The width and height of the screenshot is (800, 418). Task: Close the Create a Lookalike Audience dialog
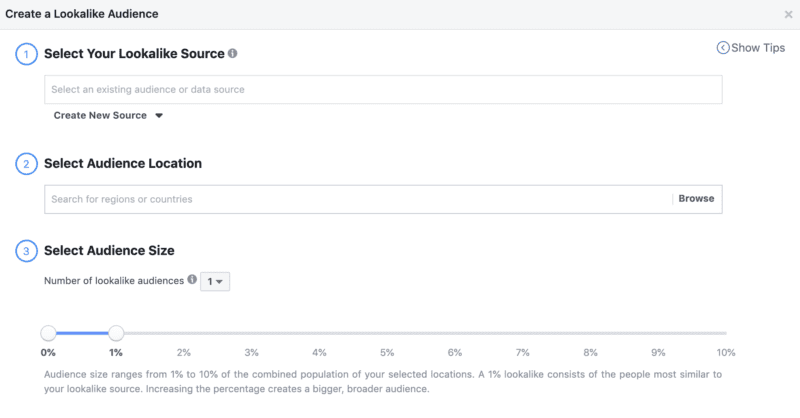tap(788, 15)
